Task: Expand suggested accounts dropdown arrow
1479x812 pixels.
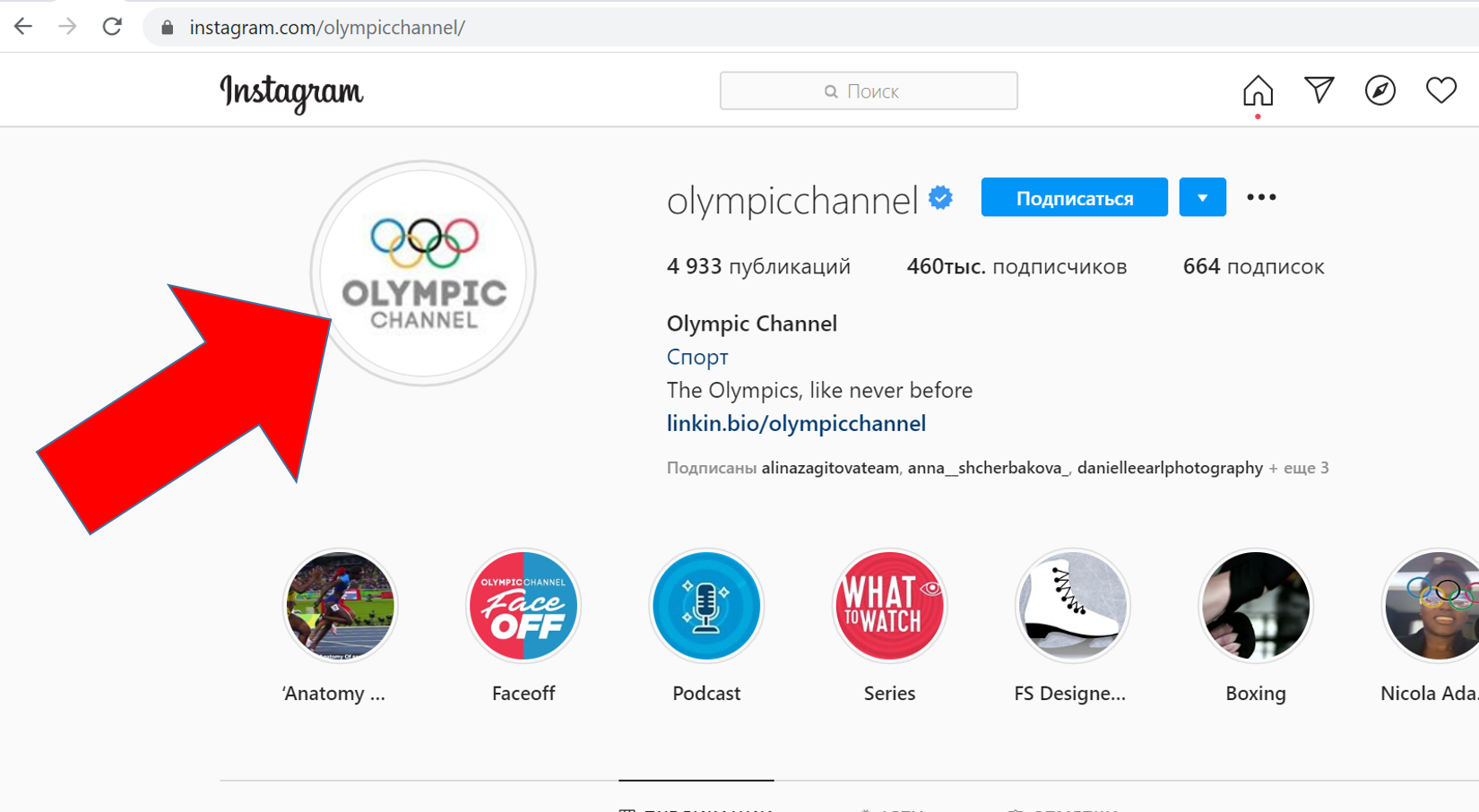Action: (1202, 197)
